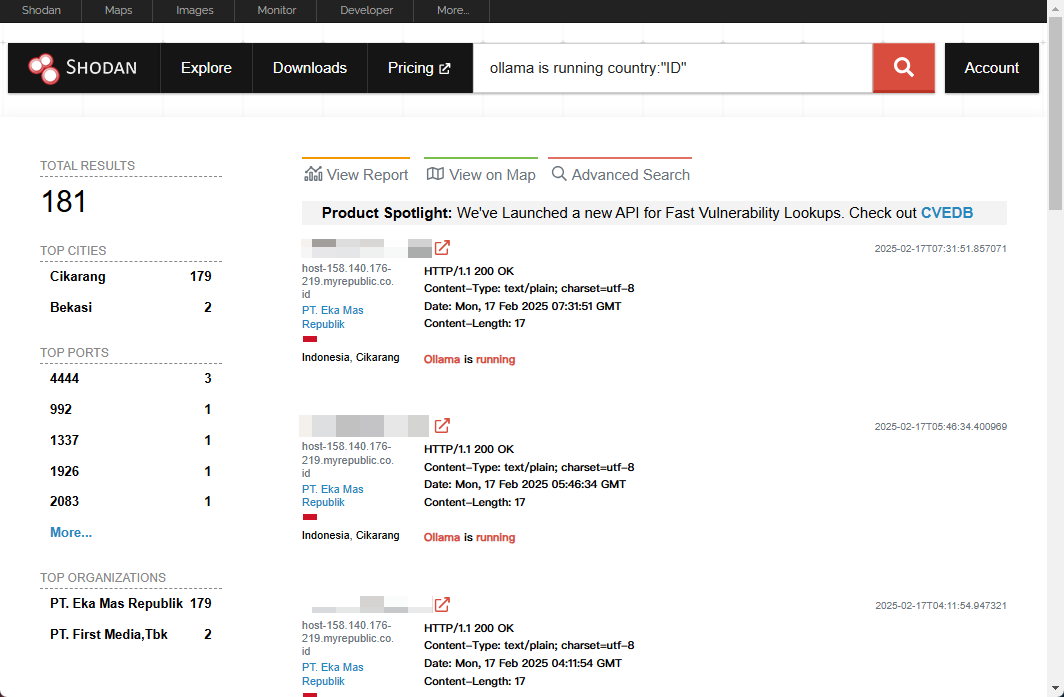The image size is (1064, 697).
Task: Open the Pricing external link
Action: point(419,68)
